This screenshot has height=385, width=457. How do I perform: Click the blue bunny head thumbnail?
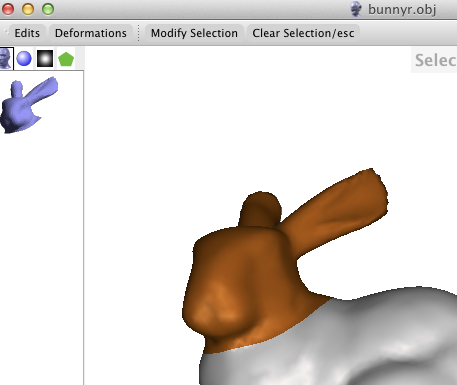pyautogui.click(x=29, y=105)
